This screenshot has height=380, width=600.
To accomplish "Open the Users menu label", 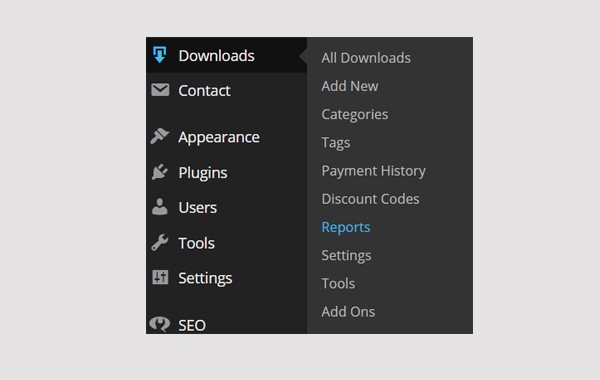I will (x=197, y=207).
